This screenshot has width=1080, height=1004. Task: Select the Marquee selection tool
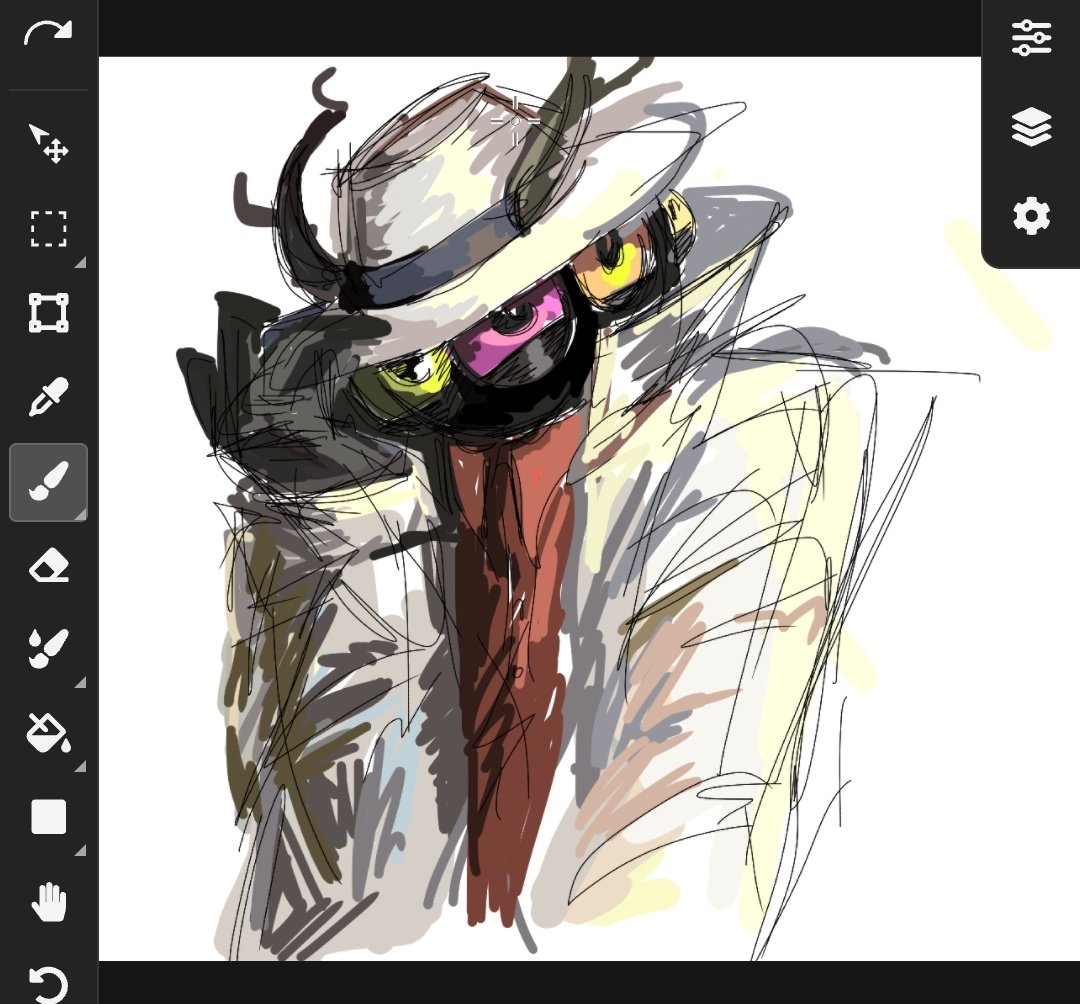click(48, 229)
